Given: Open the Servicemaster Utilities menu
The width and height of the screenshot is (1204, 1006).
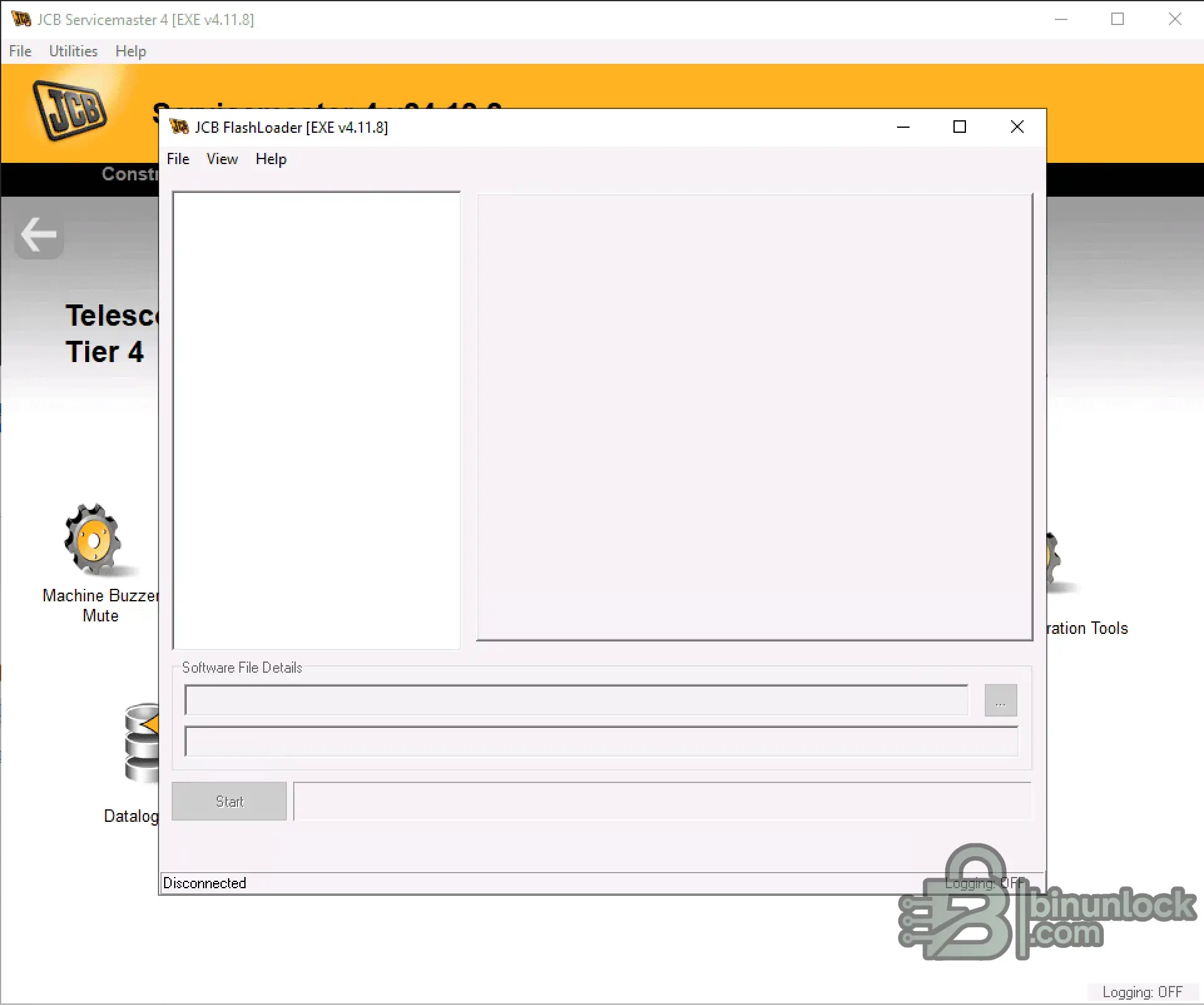Looking at the screenshot, I should tap(73, 51).
